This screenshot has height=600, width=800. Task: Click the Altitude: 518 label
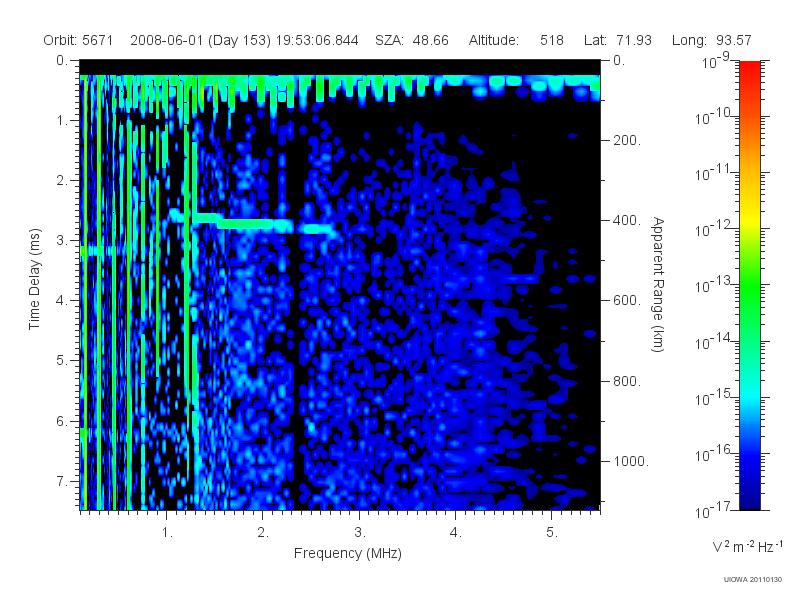(x=516, y=40)
